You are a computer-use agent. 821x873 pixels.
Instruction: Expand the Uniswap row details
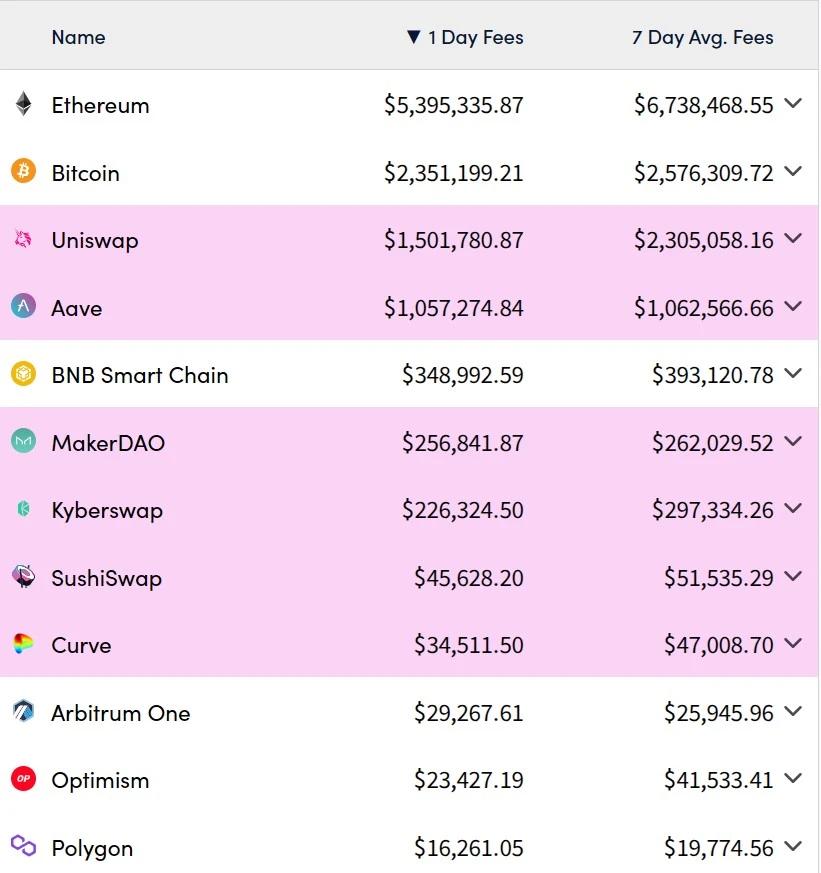click(794, 240)
